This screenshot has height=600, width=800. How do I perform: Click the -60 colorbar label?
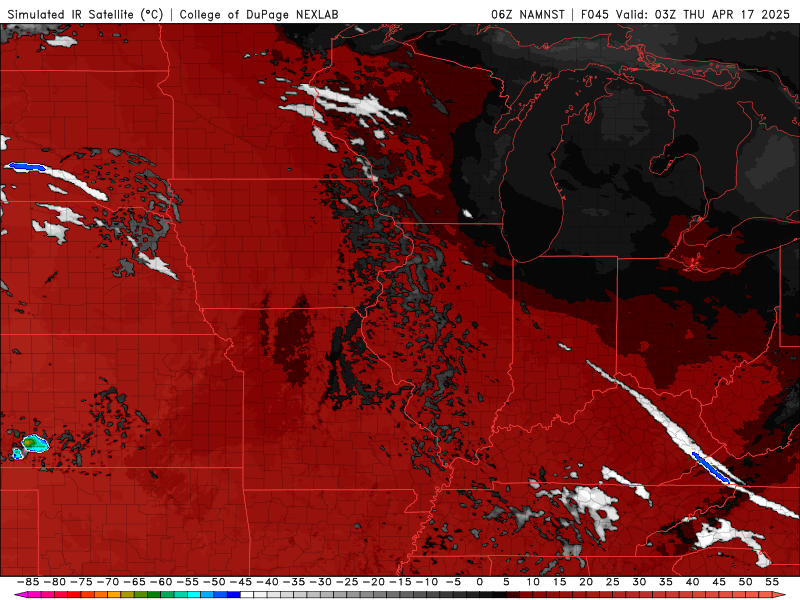click(161, 582)
